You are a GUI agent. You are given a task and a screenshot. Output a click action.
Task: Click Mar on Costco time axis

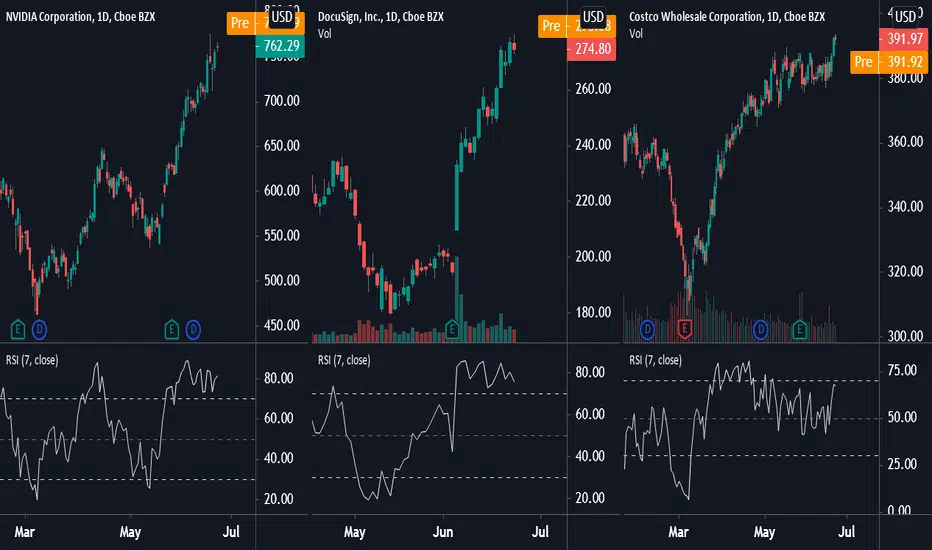coord(678,532)
